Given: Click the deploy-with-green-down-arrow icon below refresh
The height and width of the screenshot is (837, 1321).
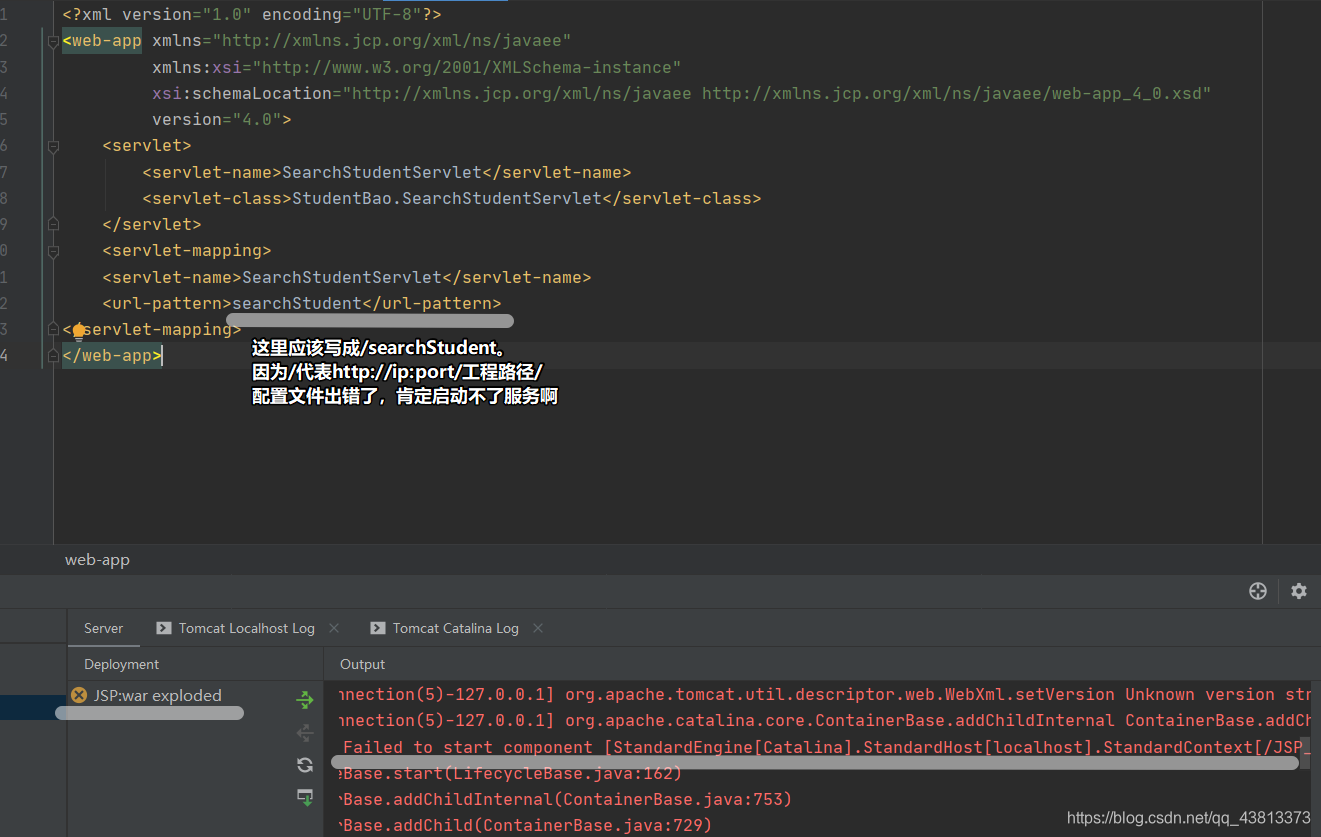Looking at the screenshot, I should [305, 797].
